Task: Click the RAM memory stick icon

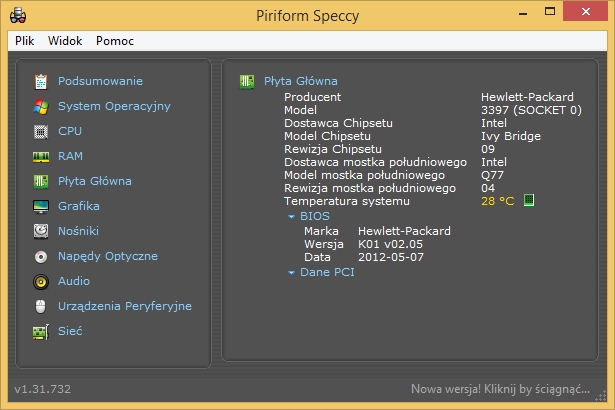Action: 41,157
